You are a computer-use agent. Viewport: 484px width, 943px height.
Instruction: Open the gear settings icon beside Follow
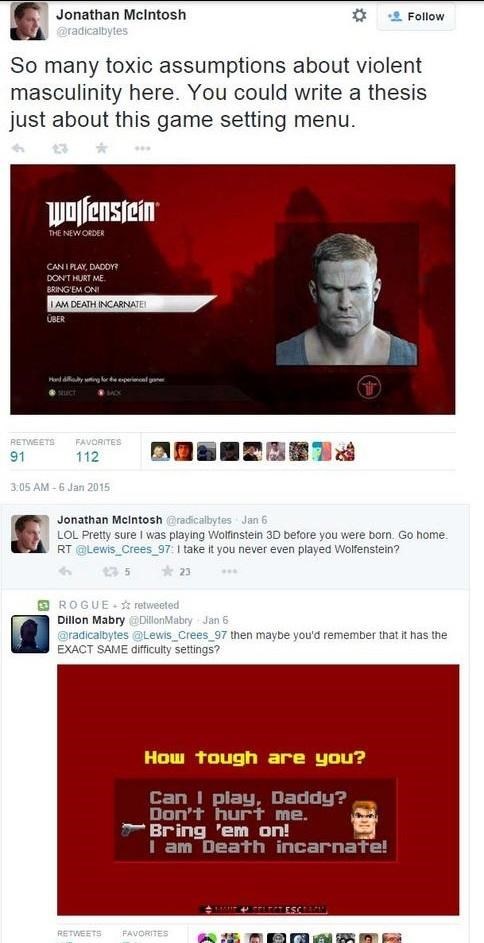[x=359, y=16]
